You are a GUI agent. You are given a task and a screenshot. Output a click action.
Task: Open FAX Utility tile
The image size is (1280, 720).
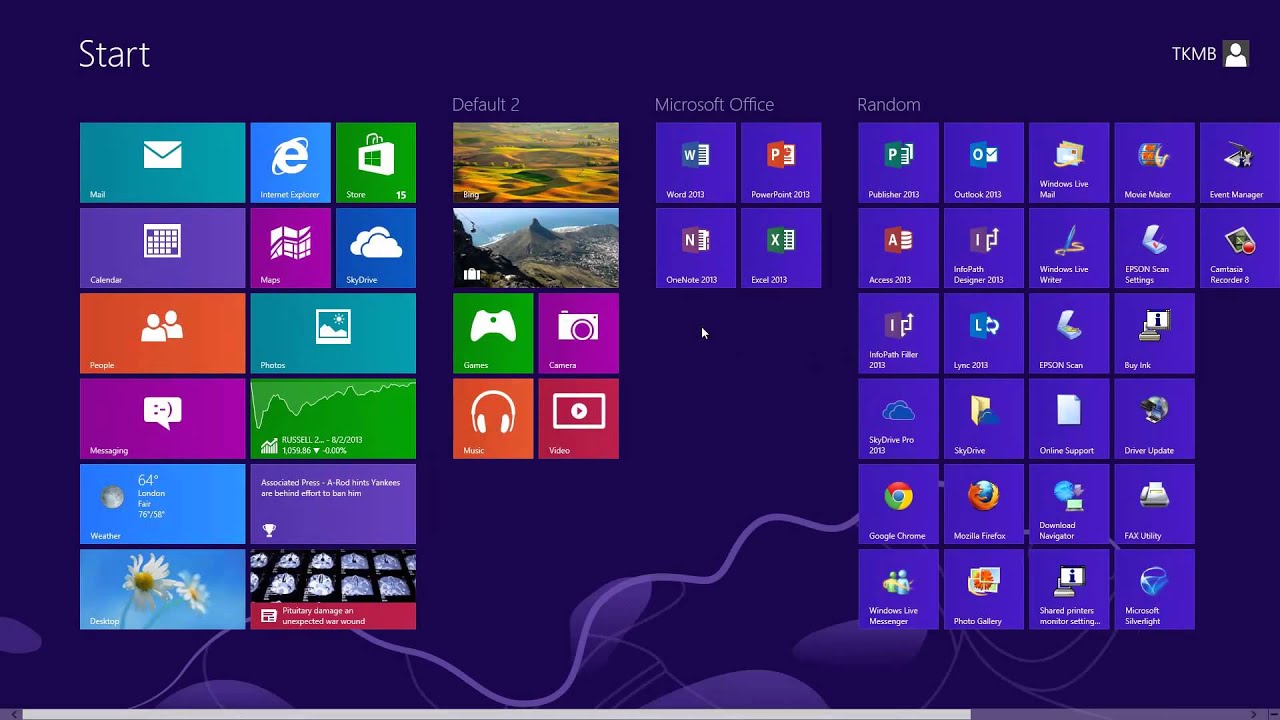coord(1154,504)
